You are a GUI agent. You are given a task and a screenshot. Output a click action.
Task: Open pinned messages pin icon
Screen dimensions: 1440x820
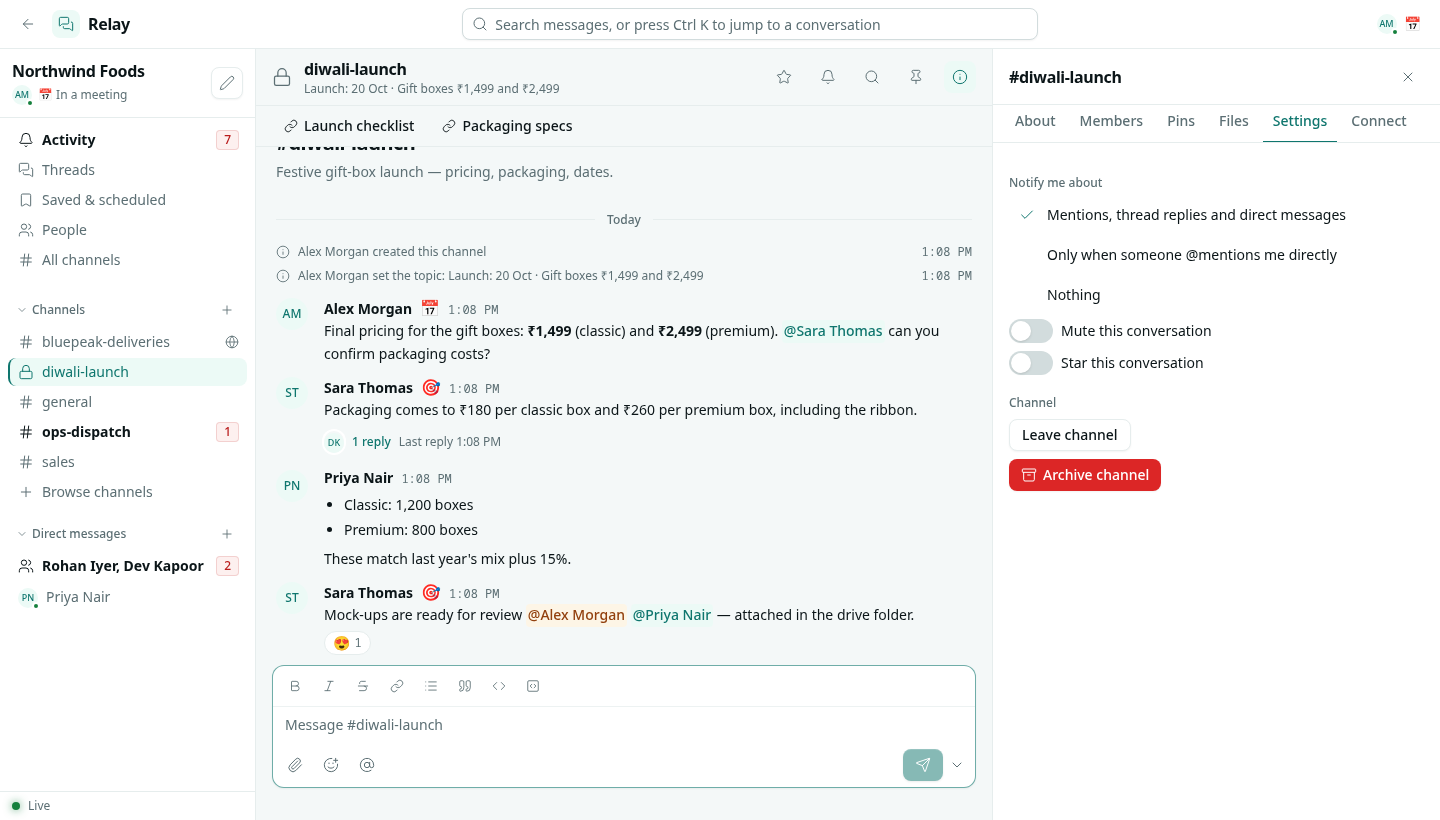click(x=916, y=77)
